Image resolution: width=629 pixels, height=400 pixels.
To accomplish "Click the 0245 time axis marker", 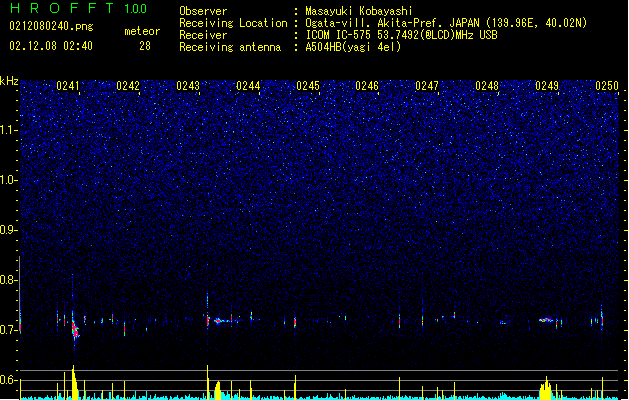I will pyautogui.click(x=308, y=86).
